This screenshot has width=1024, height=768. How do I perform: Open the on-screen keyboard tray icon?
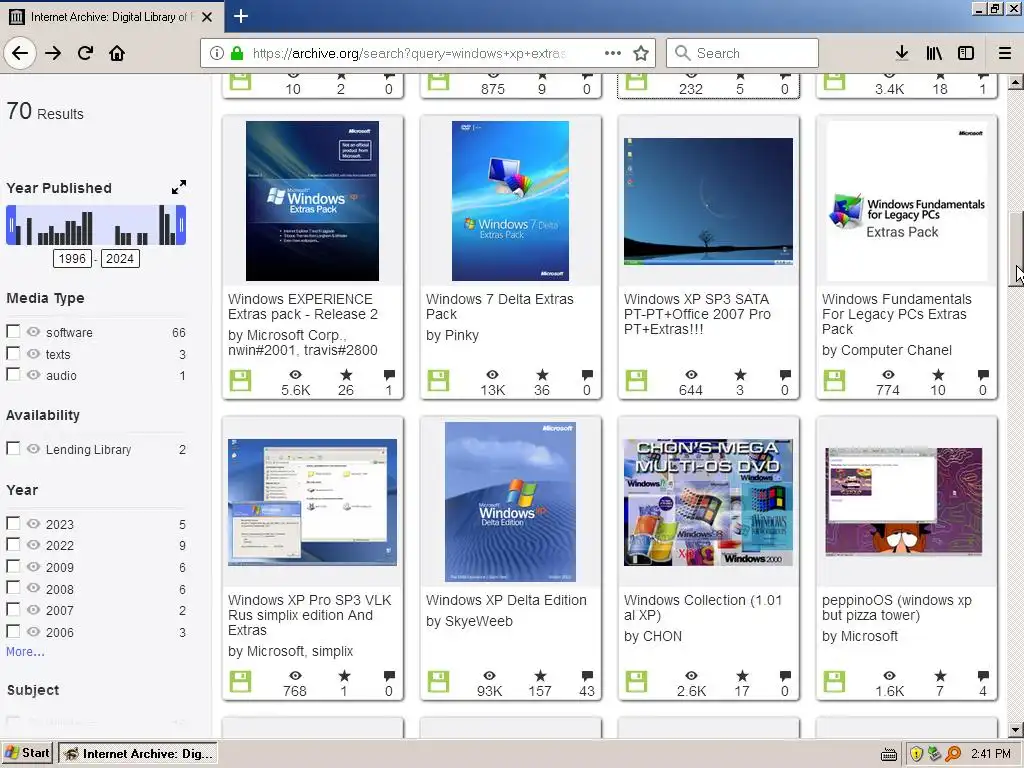(x=888, y=754)
